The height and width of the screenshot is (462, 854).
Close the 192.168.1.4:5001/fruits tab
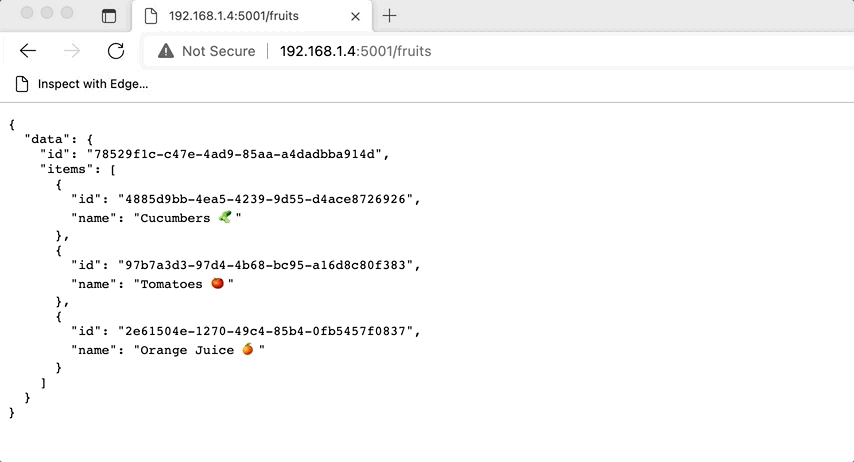356,16
